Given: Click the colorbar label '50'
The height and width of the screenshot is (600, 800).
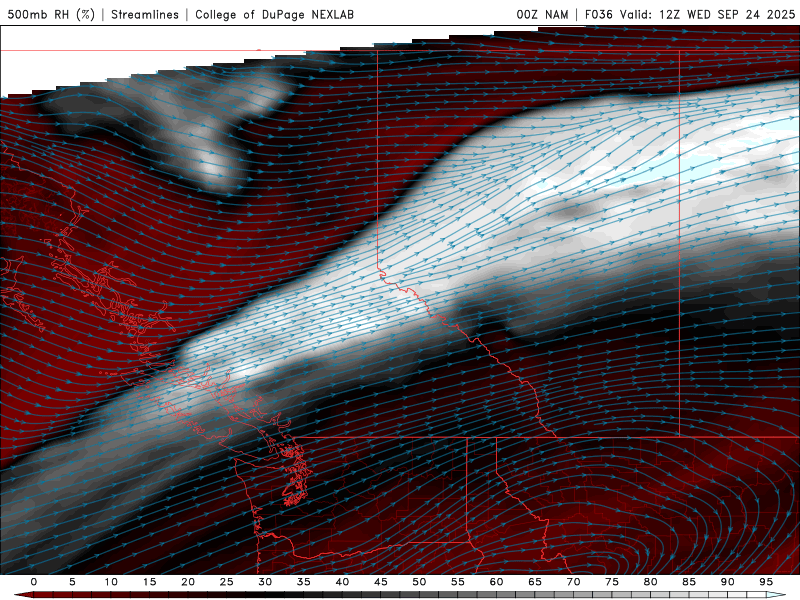Looking at the screenshot, I should (419, 582).
